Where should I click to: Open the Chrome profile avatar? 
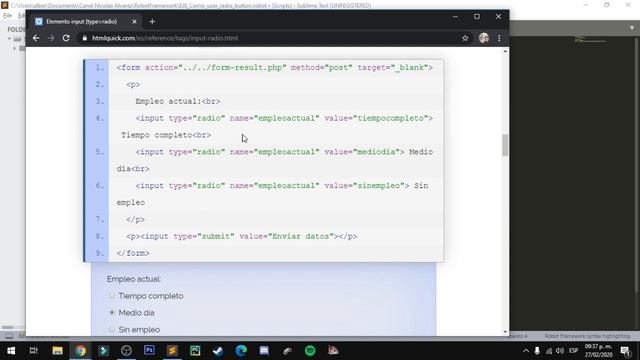click(484, 38)
